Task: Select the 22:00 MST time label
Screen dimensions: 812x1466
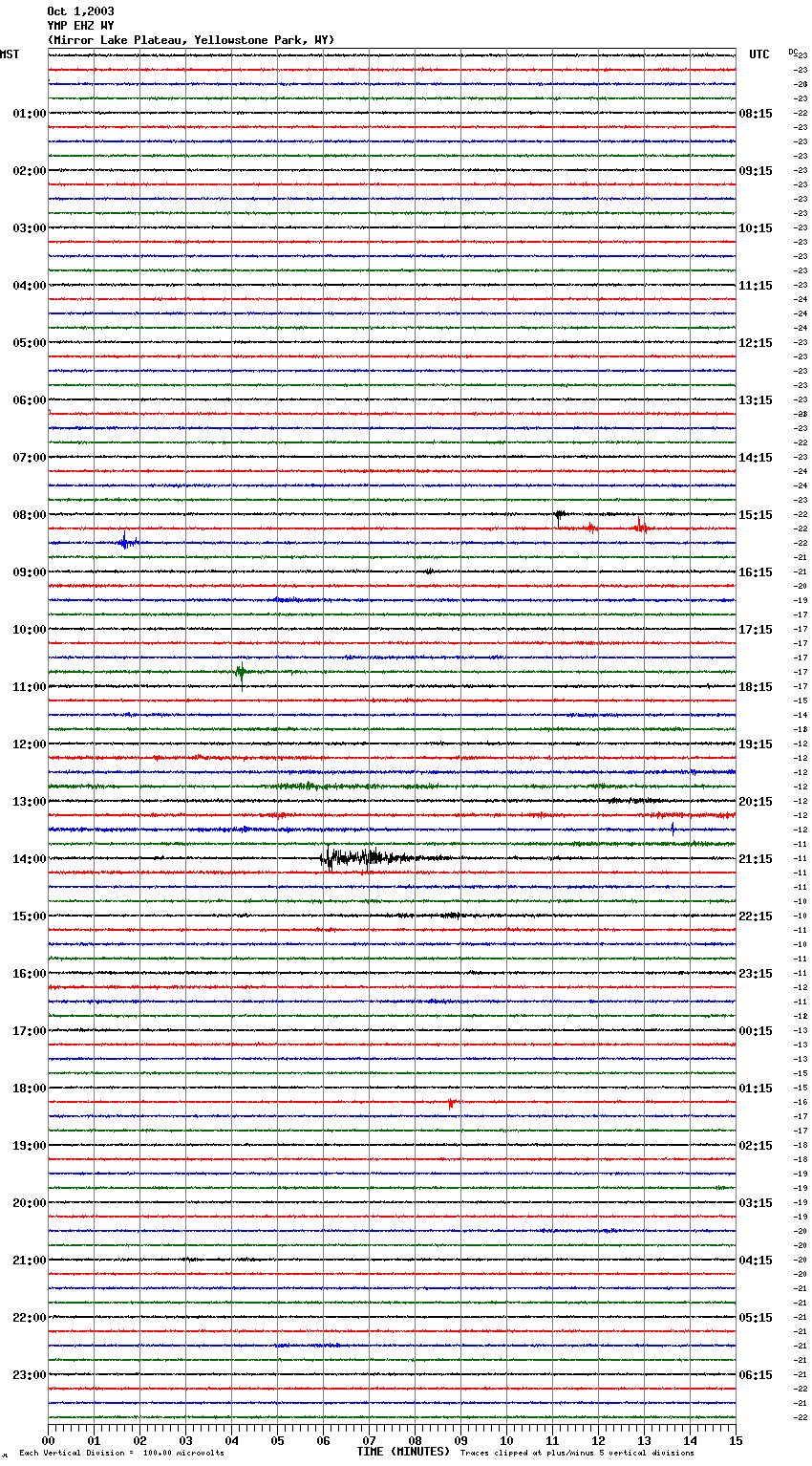Action: click(x=30, y=1318)
